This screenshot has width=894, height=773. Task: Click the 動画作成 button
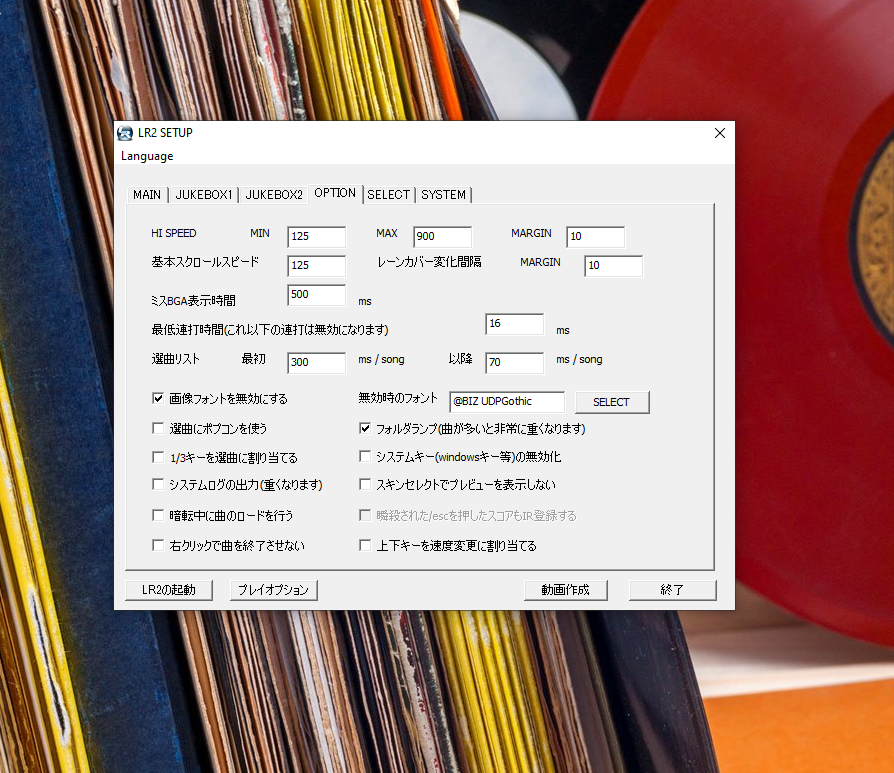pos(566,590)
